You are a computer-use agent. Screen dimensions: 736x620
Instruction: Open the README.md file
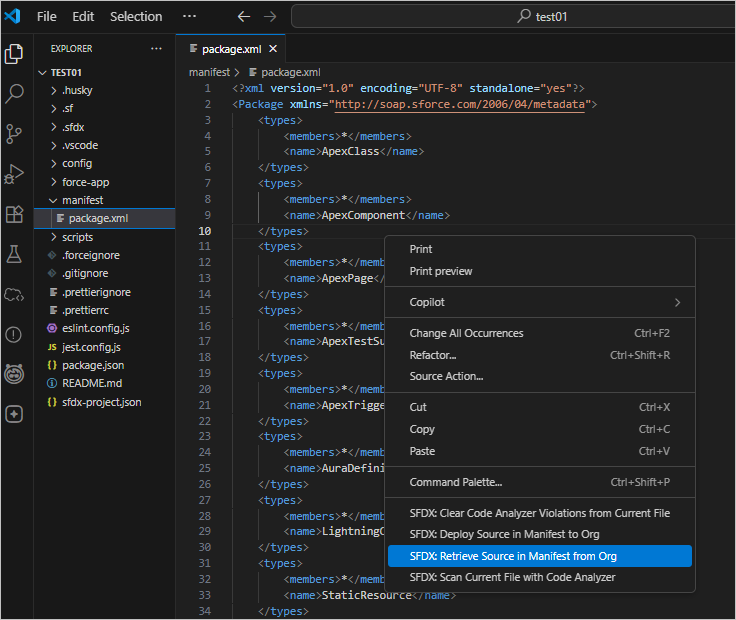[104, 383]
